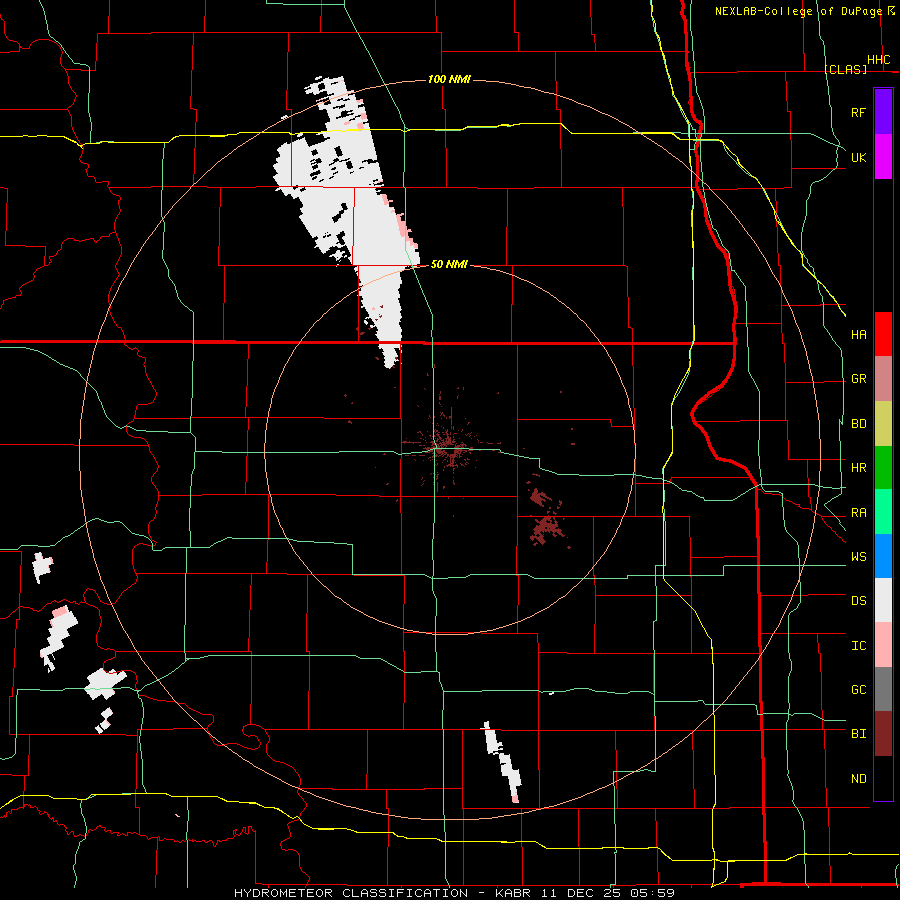Click the narrow dry snow streak south-southeast of the radar
The image size is (900, 900).
(502, 762)
